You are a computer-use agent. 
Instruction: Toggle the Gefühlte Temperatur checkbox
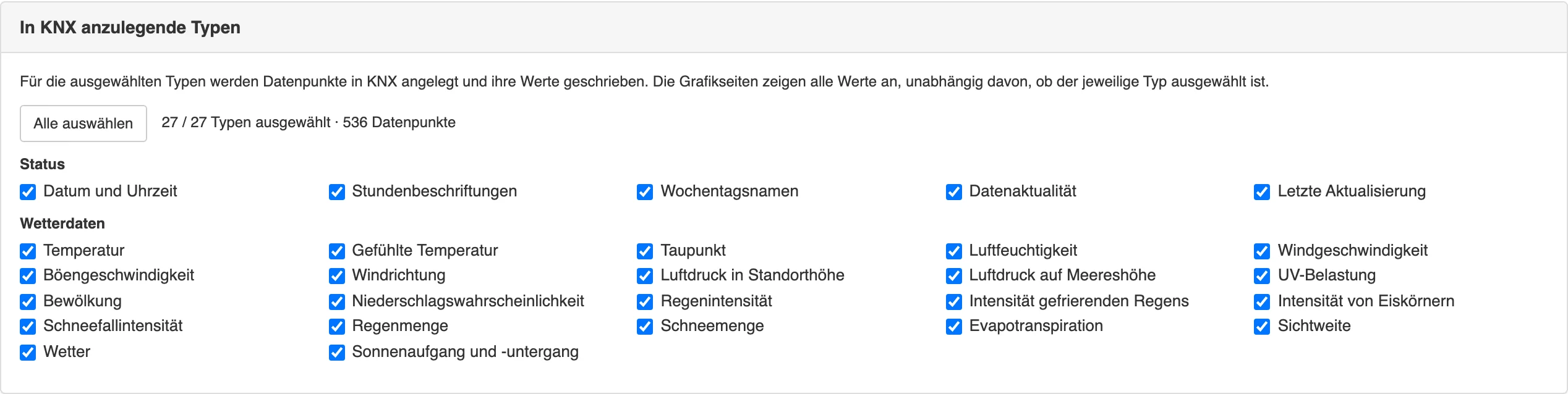click(336, 251)
